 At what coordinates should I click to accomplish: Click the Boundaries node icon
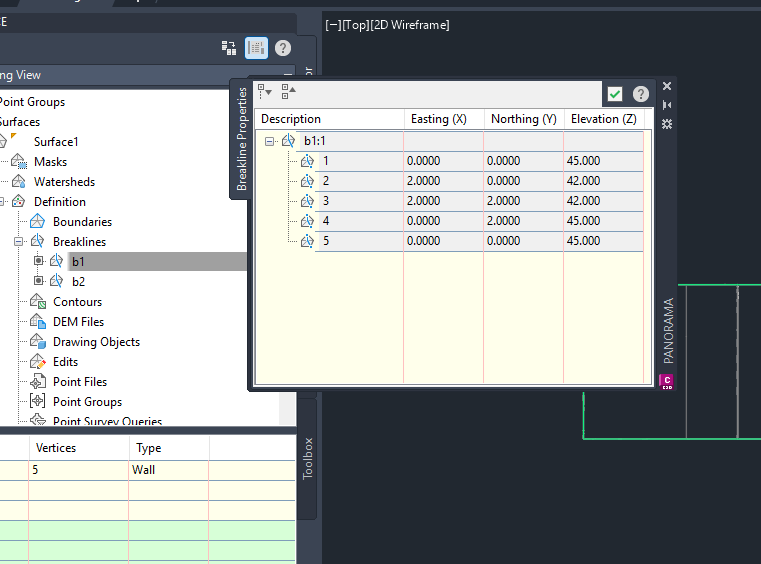coord(37,221)
